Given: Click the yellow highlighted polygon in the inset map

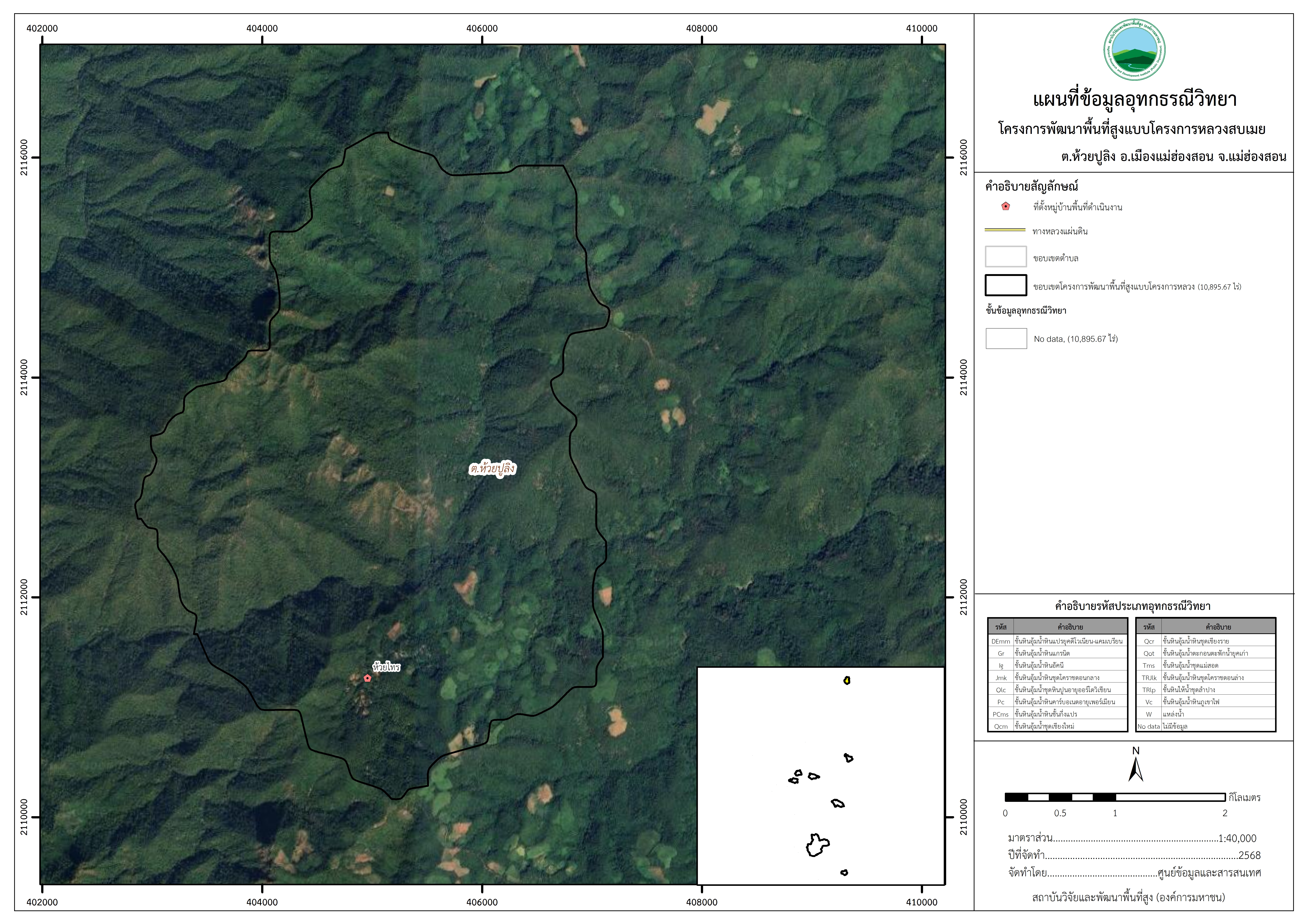Looking at the screenshot, I should (x=847, y=680).
